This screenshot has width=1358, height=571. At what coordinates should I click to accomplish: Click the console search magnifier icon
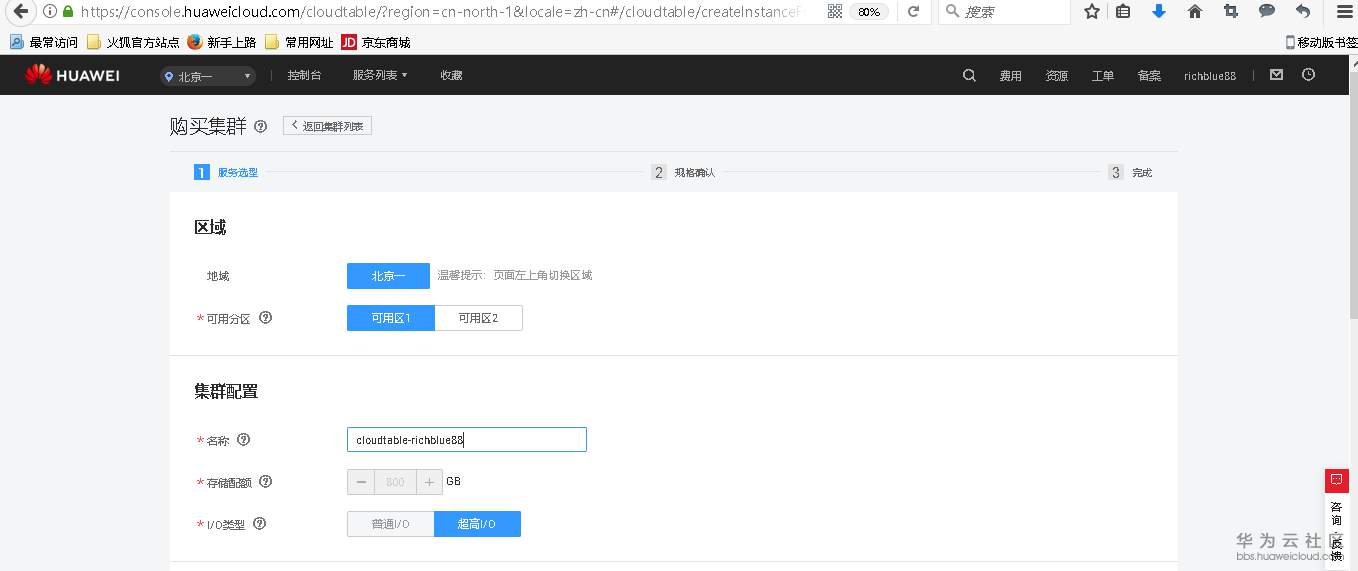click(969, 75)
